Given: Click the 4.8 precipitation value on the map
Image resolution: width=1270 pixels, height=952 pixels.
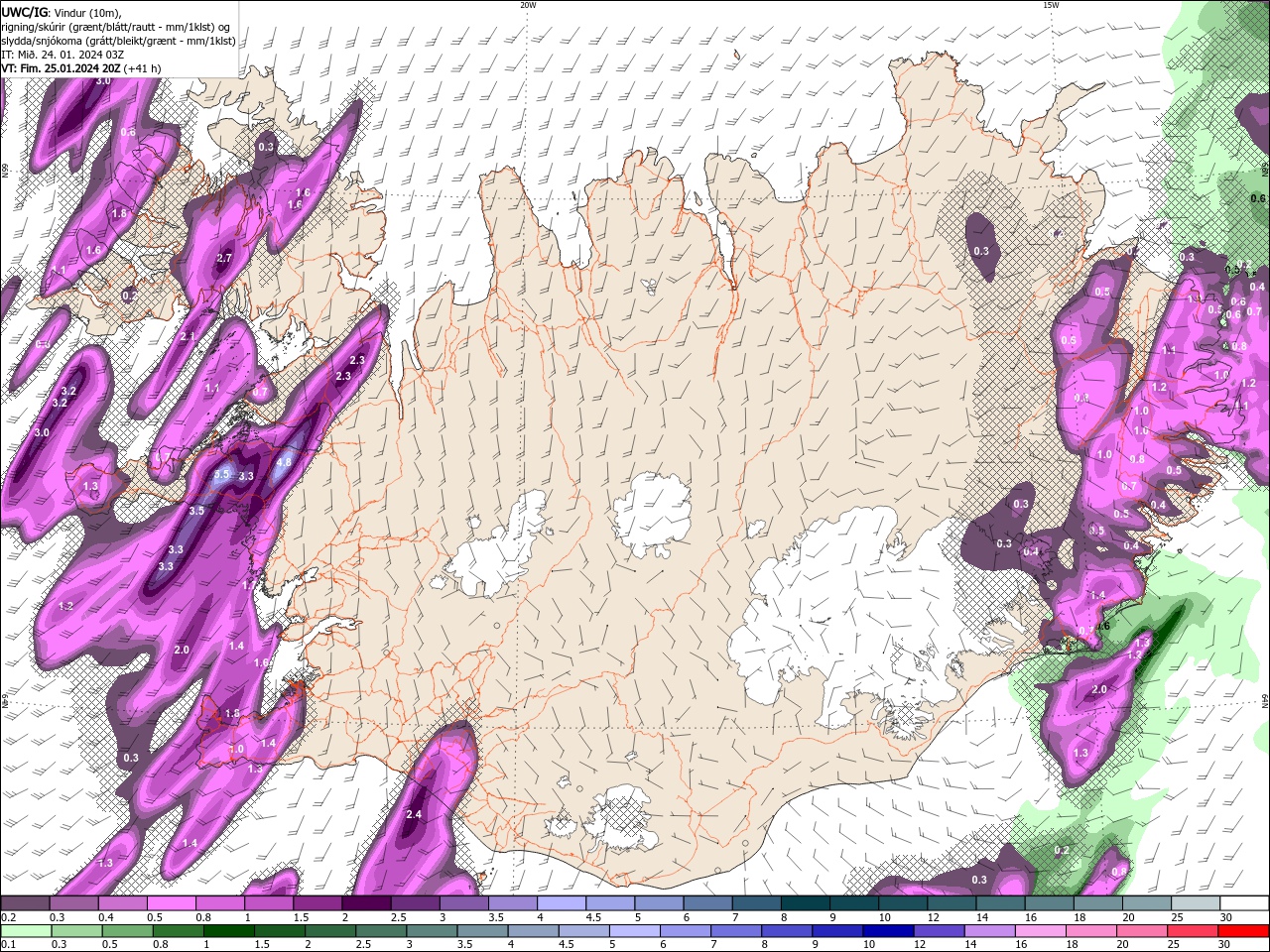Looking at the screenshot, I should point(283,462).
